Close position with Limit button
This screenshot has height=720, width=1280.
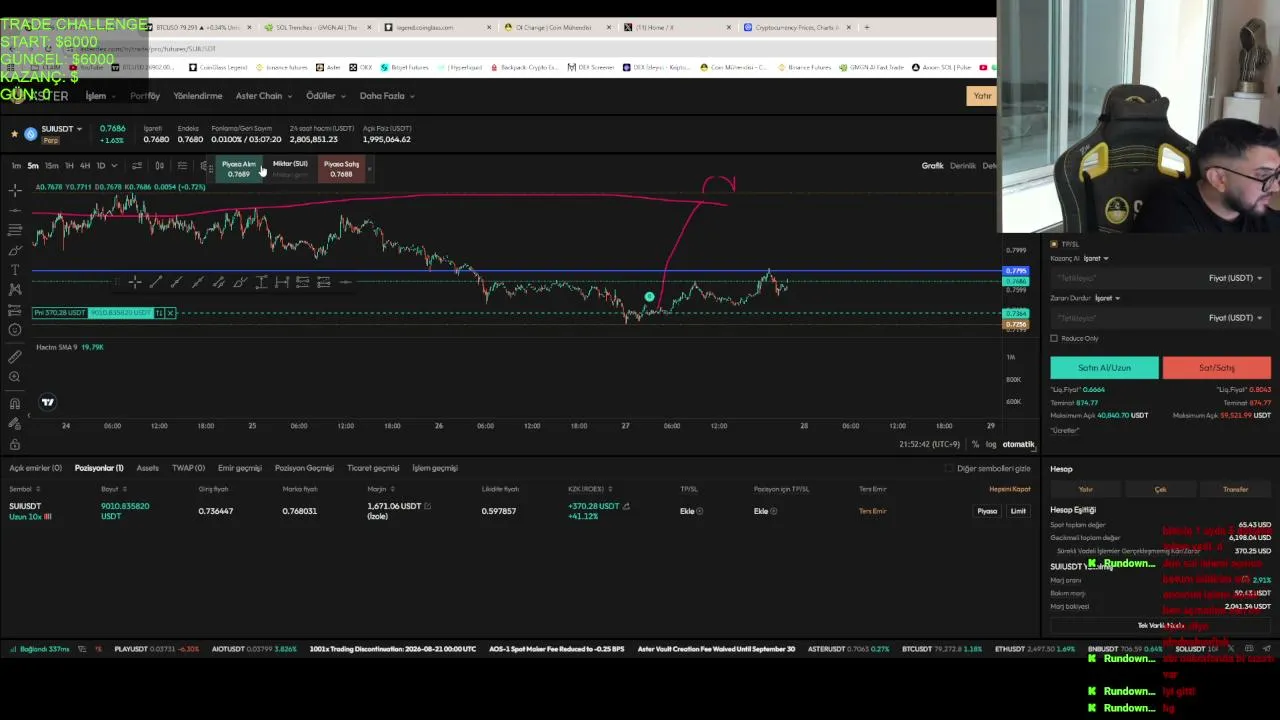point(1018,511)
